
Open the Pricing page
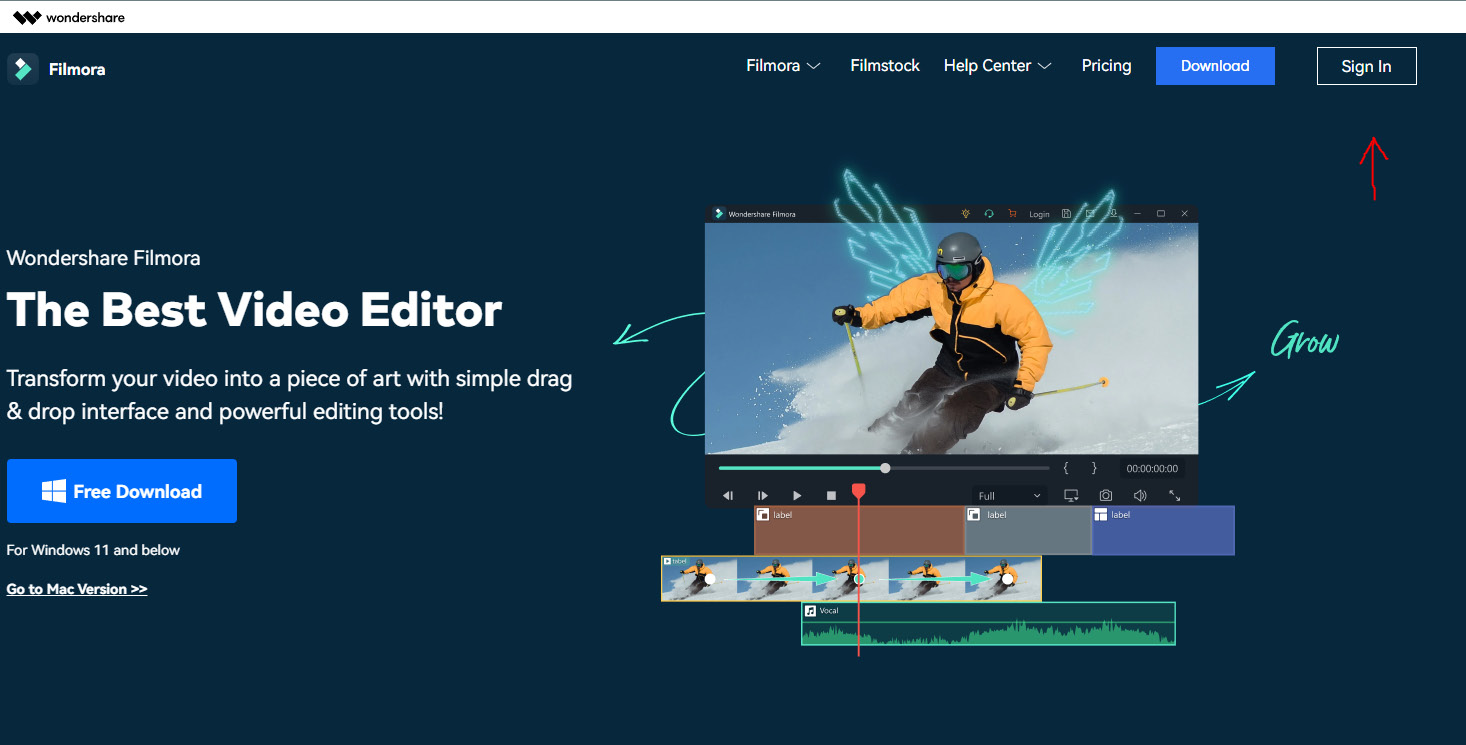tap(1106, 66)
